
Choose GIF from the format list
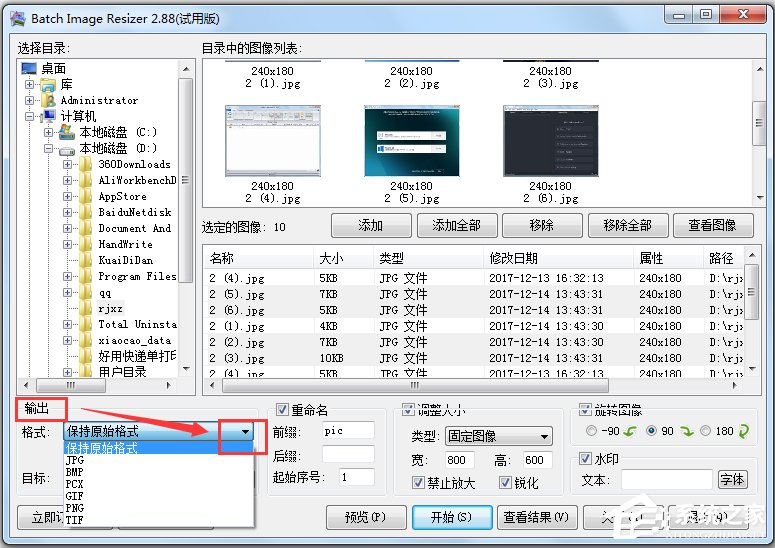click(159, 496)
